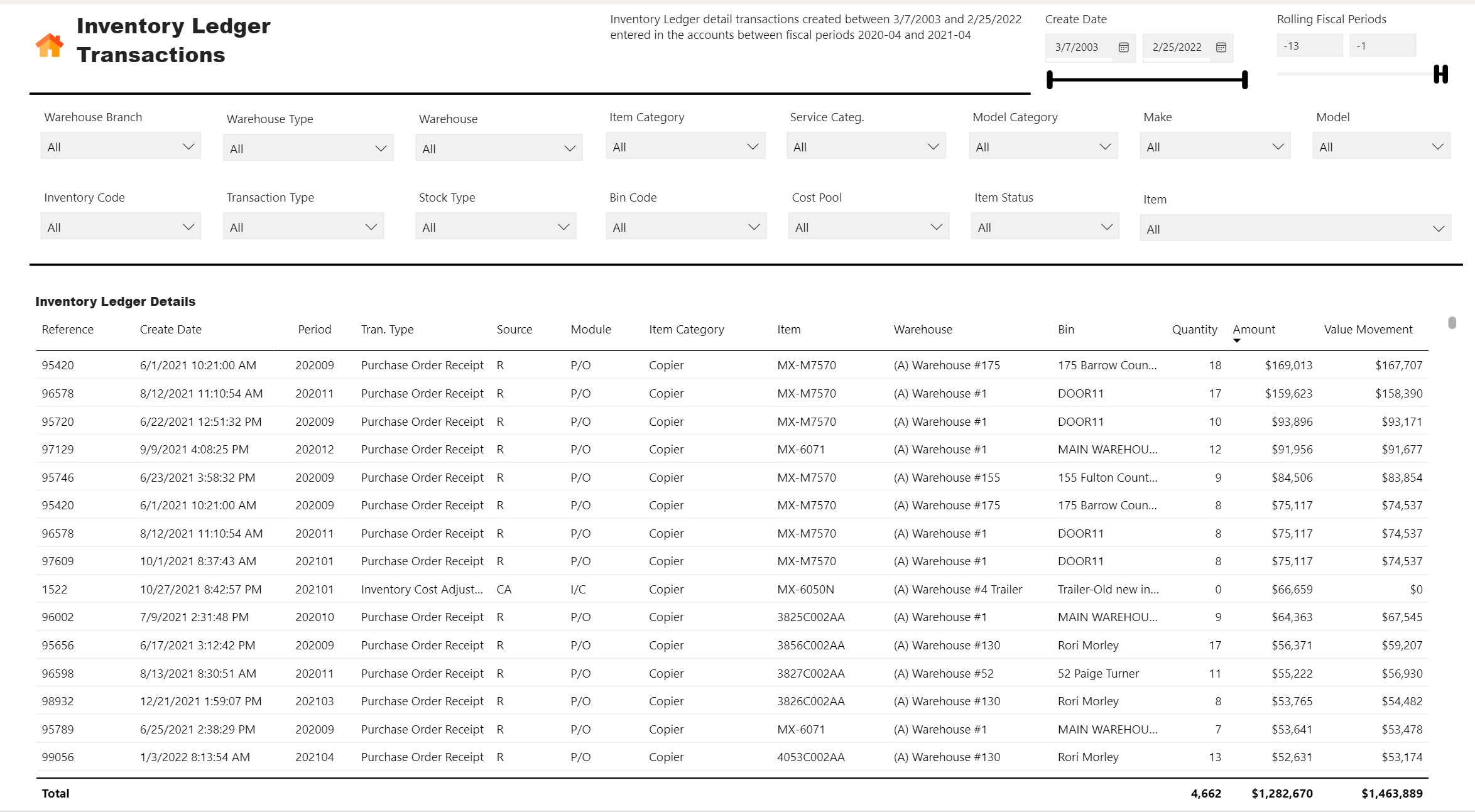
Task: Click the table vertical scrollbar thumb
Action: pos(1452,323)
